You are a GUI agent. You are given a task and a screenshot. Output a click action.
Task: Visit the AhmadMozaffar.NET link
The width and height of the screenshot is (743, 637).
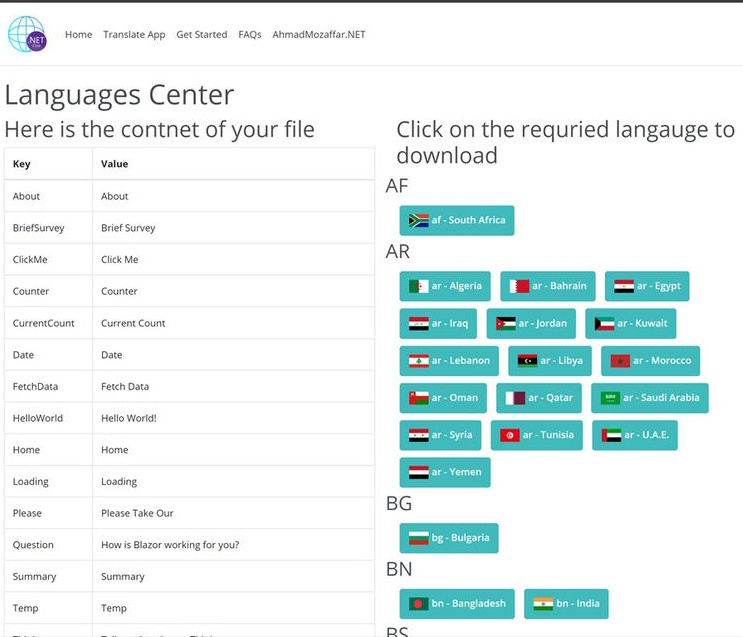[x=319, y=35]
